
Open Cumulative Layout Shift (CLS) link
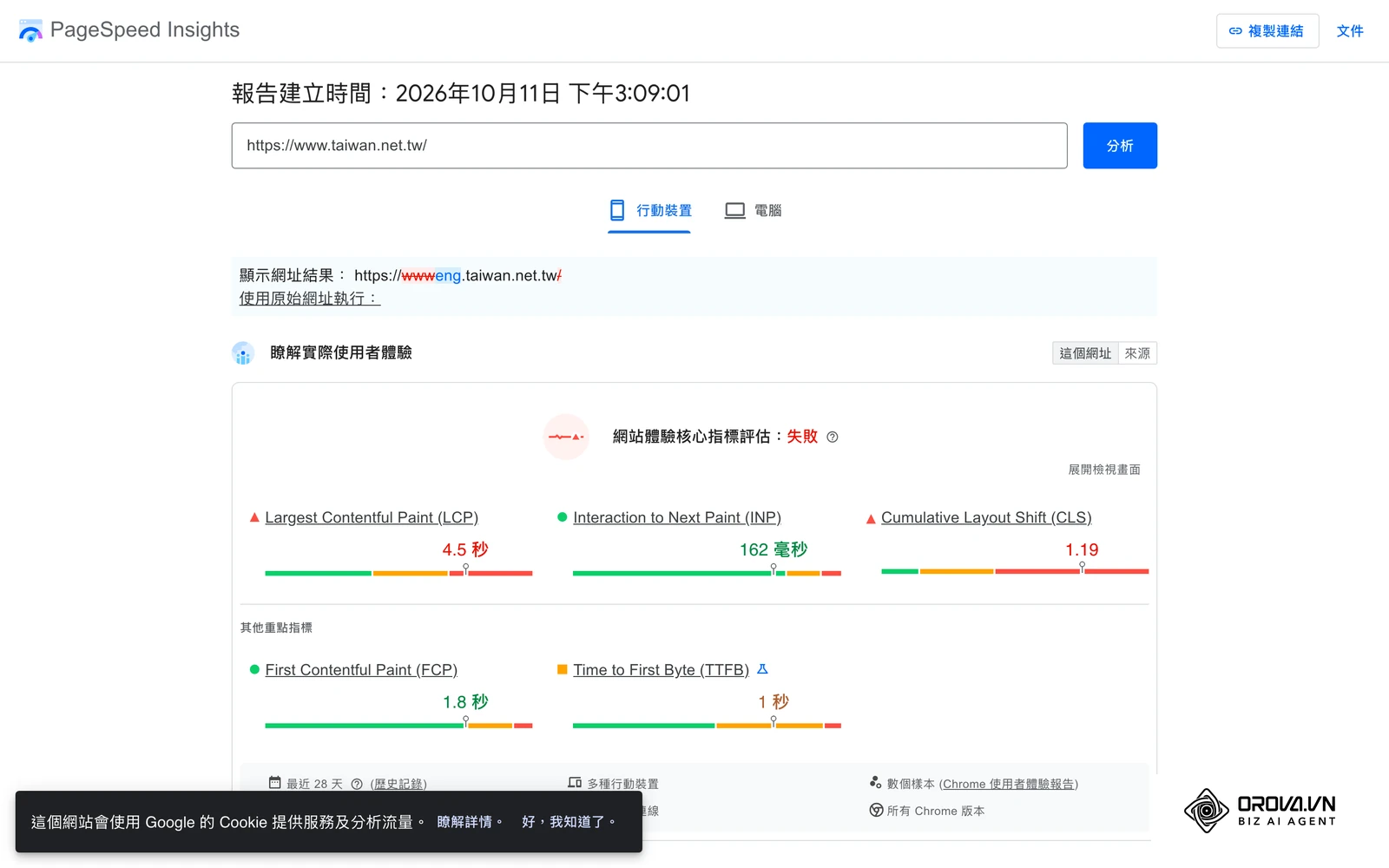pyautogui.click(x=986, y=517)
